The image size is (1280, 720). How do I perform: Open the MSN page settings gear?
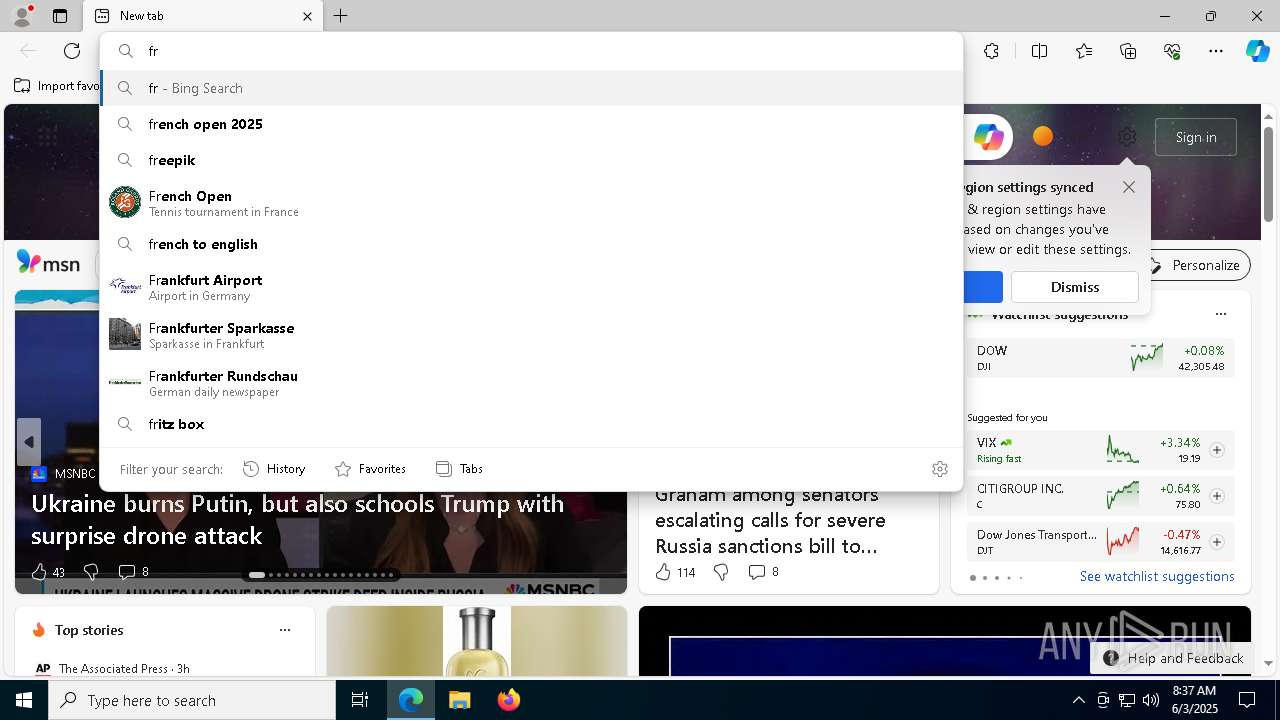click(x=1127, y=137)
